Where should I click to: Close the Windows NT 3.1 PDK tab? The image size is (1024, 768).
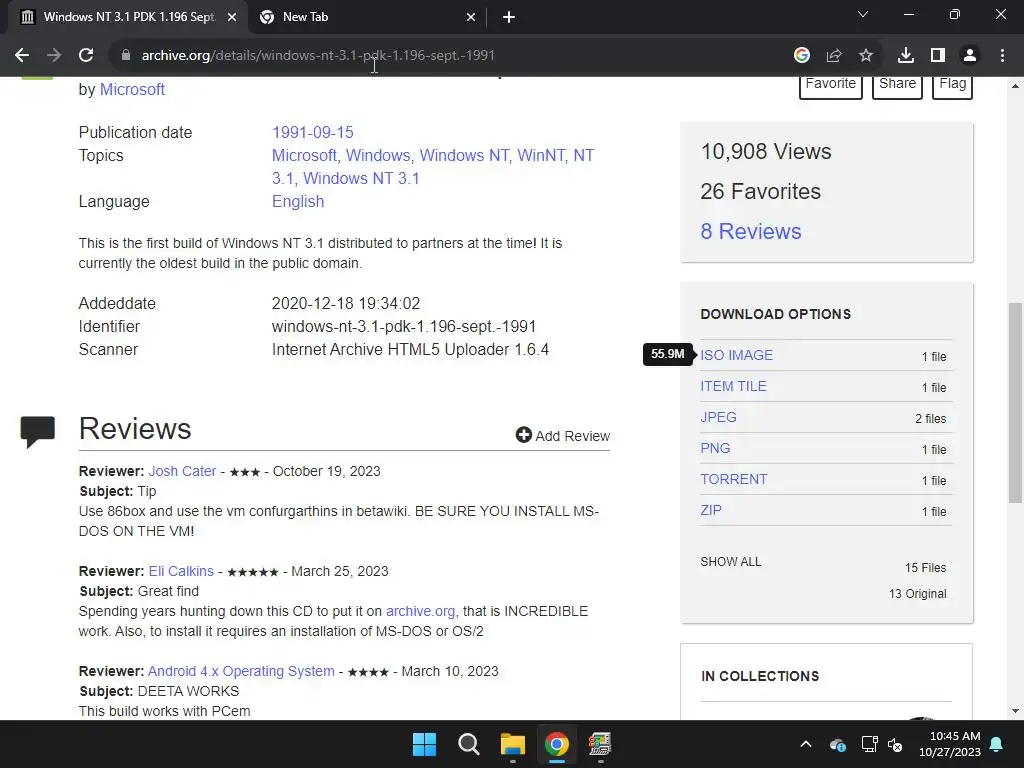coord(232,18)
